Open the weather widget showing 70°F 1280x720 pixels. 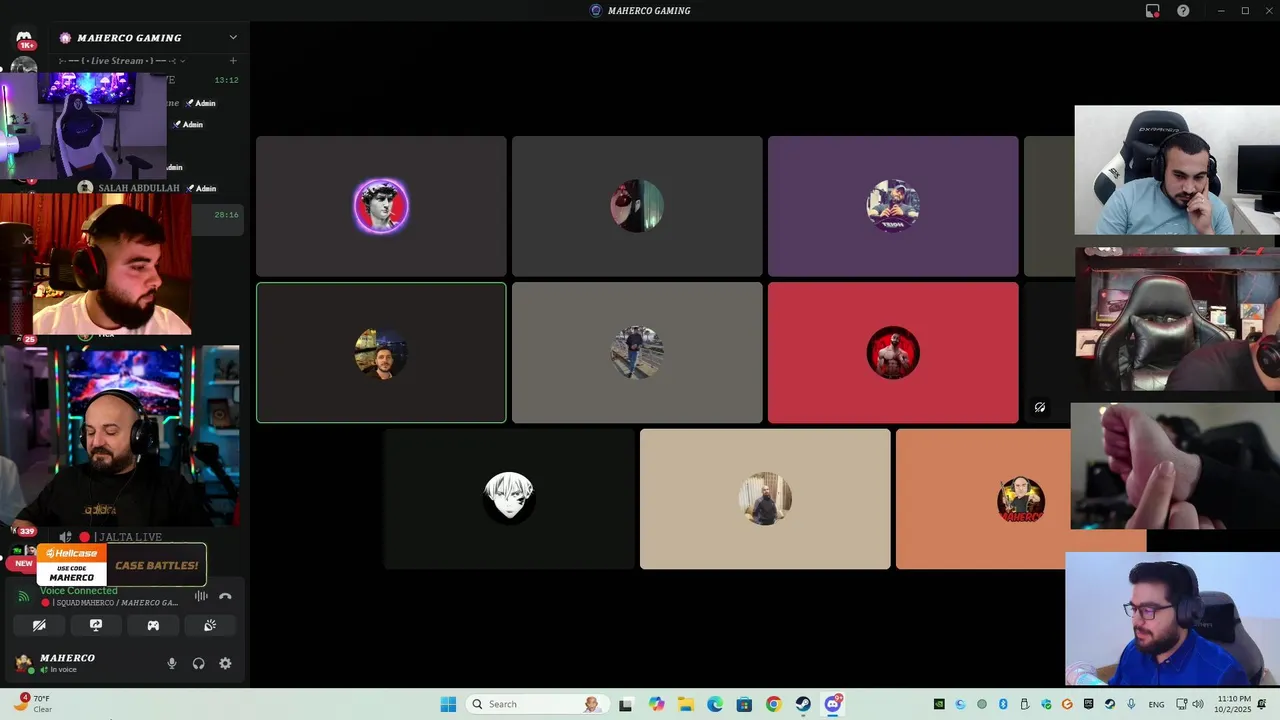(32, 703)
